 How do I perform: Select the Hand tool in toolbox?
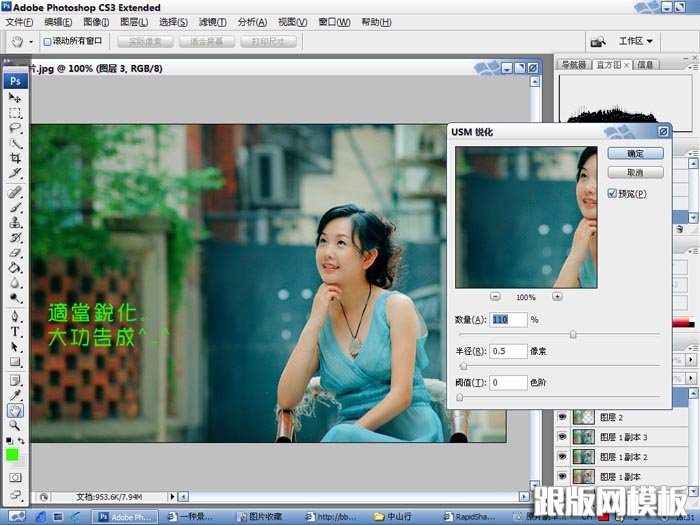[15, 410]
